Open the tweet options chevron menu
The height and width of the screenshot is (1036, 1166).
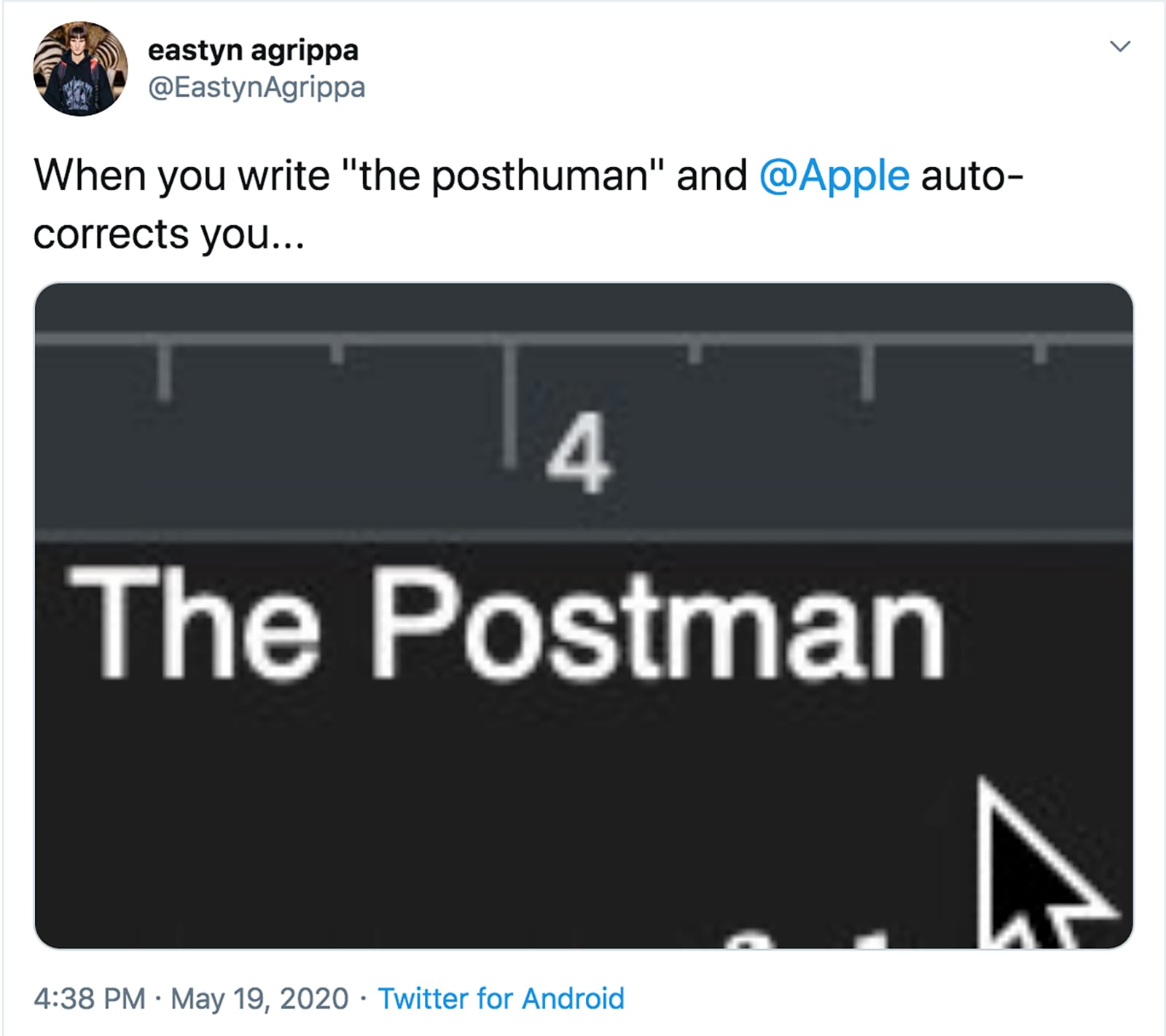(1119, 47)
